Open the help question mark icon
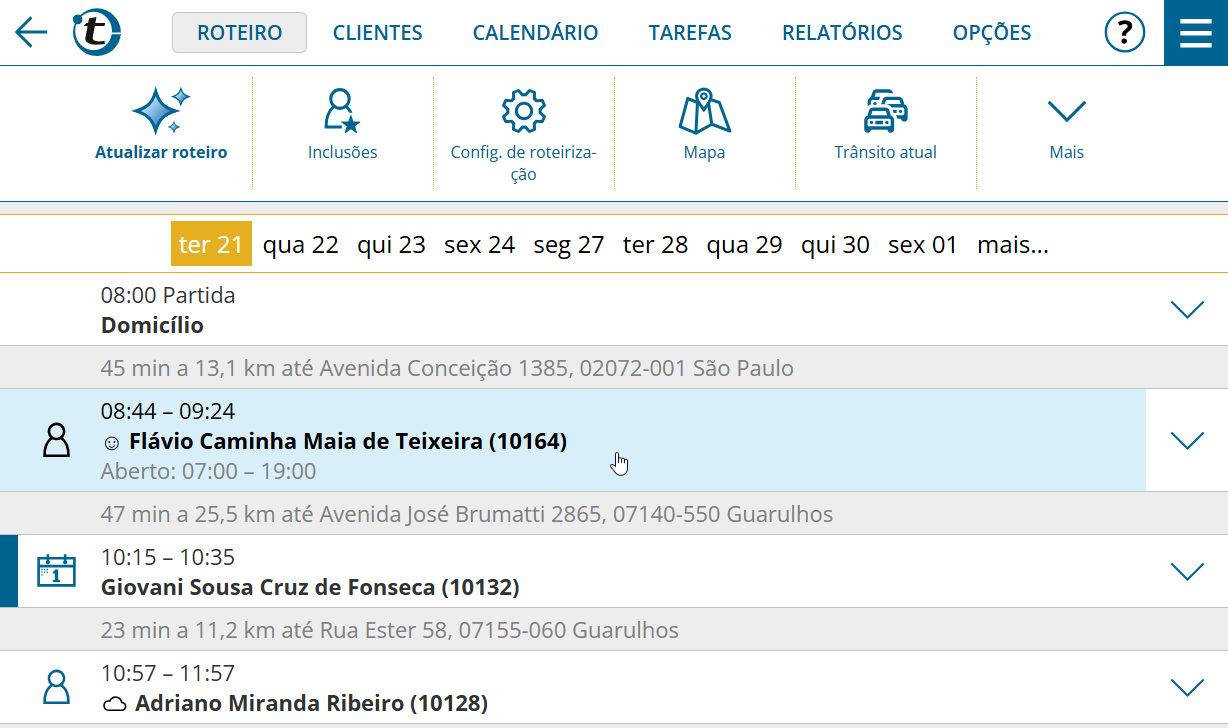Viewport: 1228px width, 728px height. coord(1124,33)
